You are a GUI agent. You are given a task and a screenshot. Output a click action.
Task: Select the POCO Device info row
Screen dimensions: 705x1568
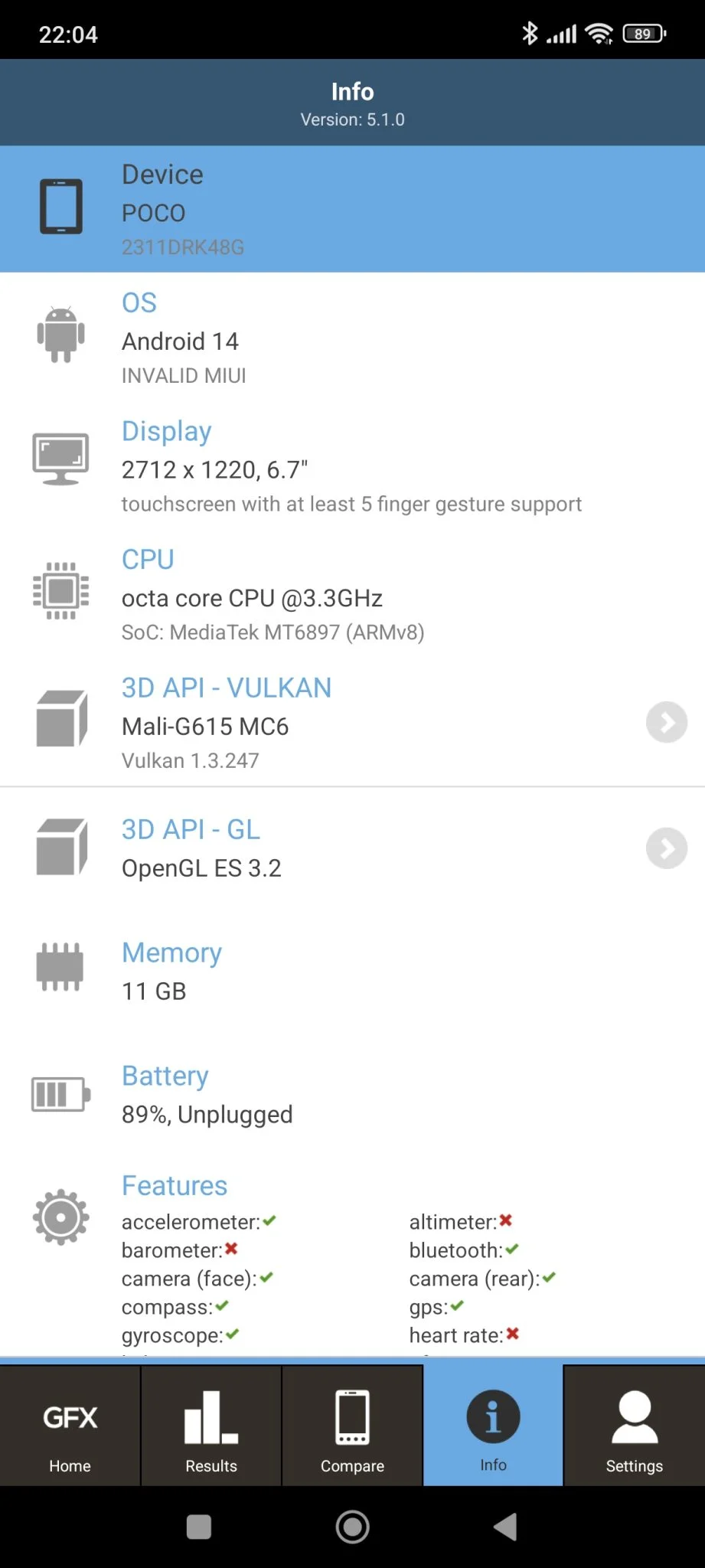coord(352,209)
